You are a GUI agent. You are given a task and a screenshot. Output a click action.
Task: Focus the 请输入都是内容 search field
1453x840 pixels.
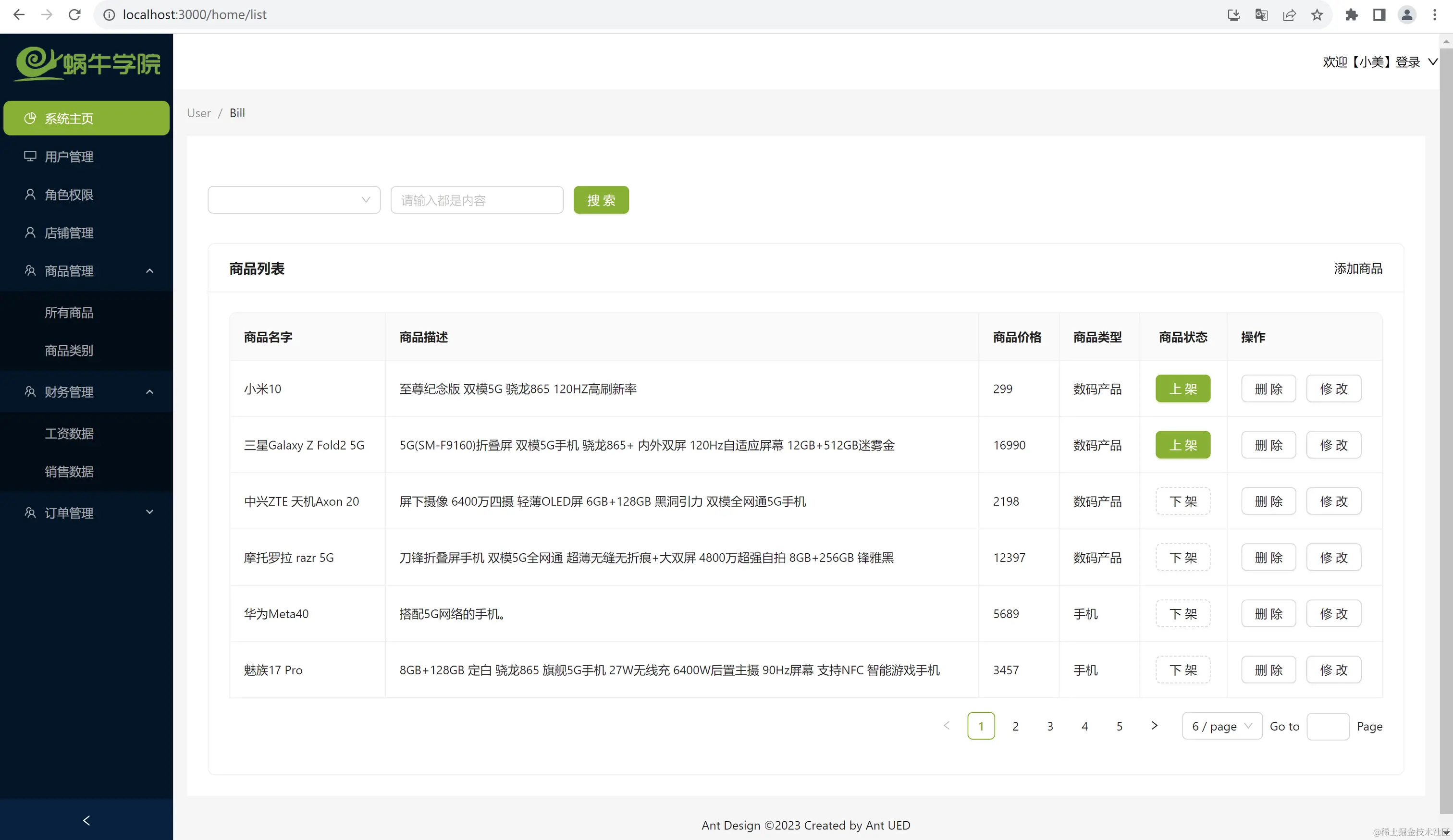[476, 200]
